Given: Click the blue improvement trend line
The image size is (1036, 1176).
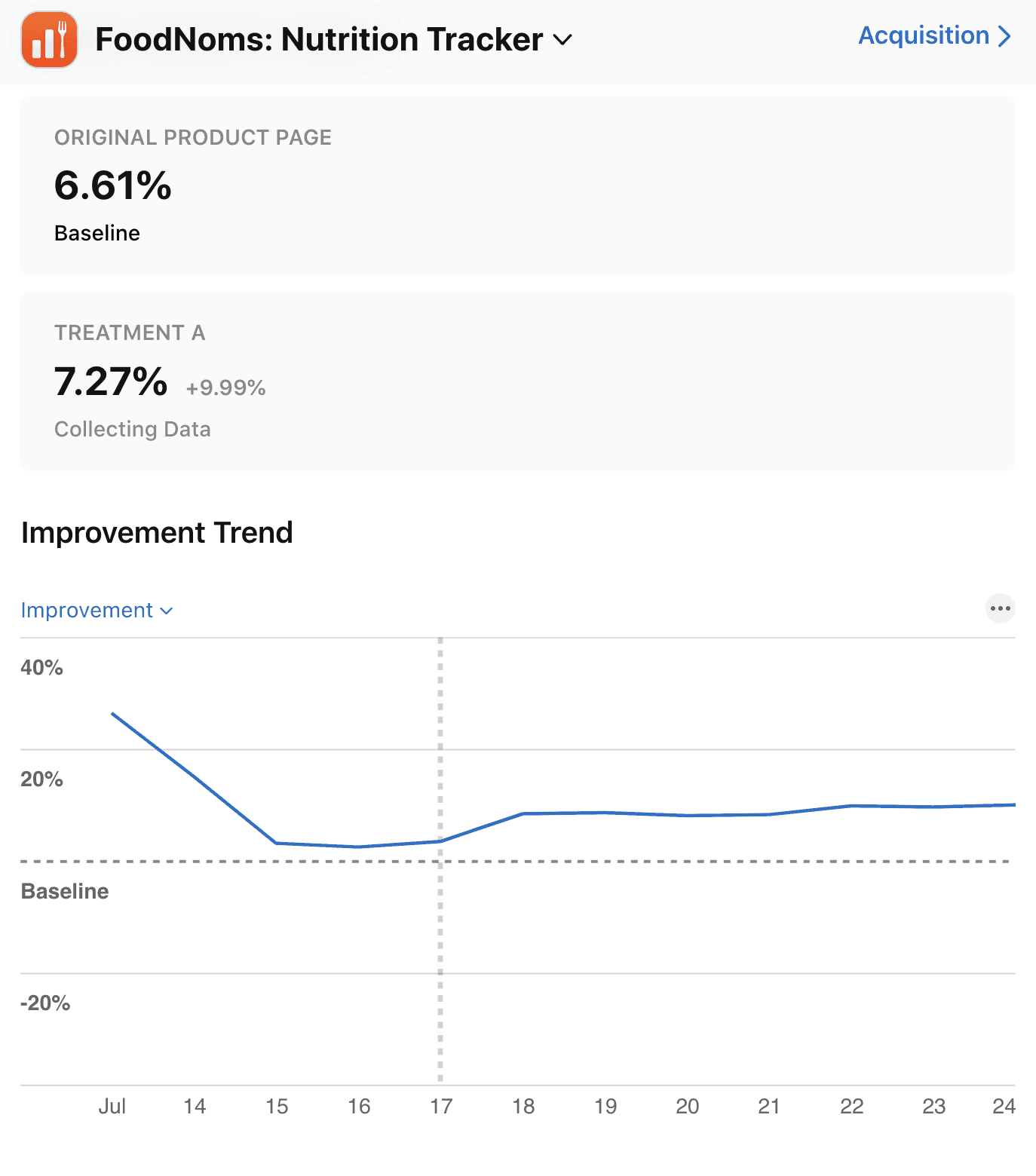Looking at the screenshot, I should point(679,816).
